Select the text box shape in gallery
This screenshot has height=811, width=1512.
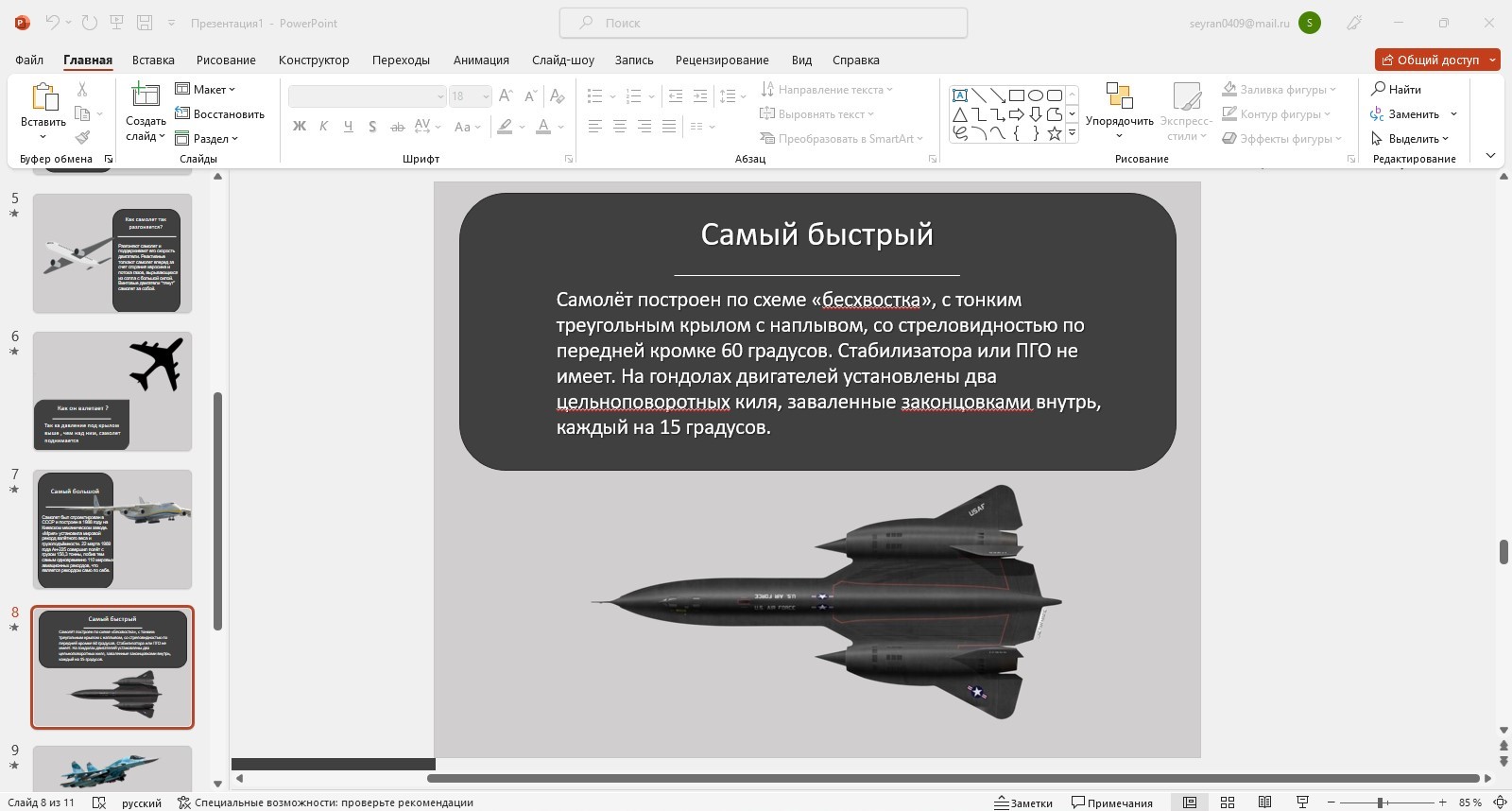tap(960, 95)
